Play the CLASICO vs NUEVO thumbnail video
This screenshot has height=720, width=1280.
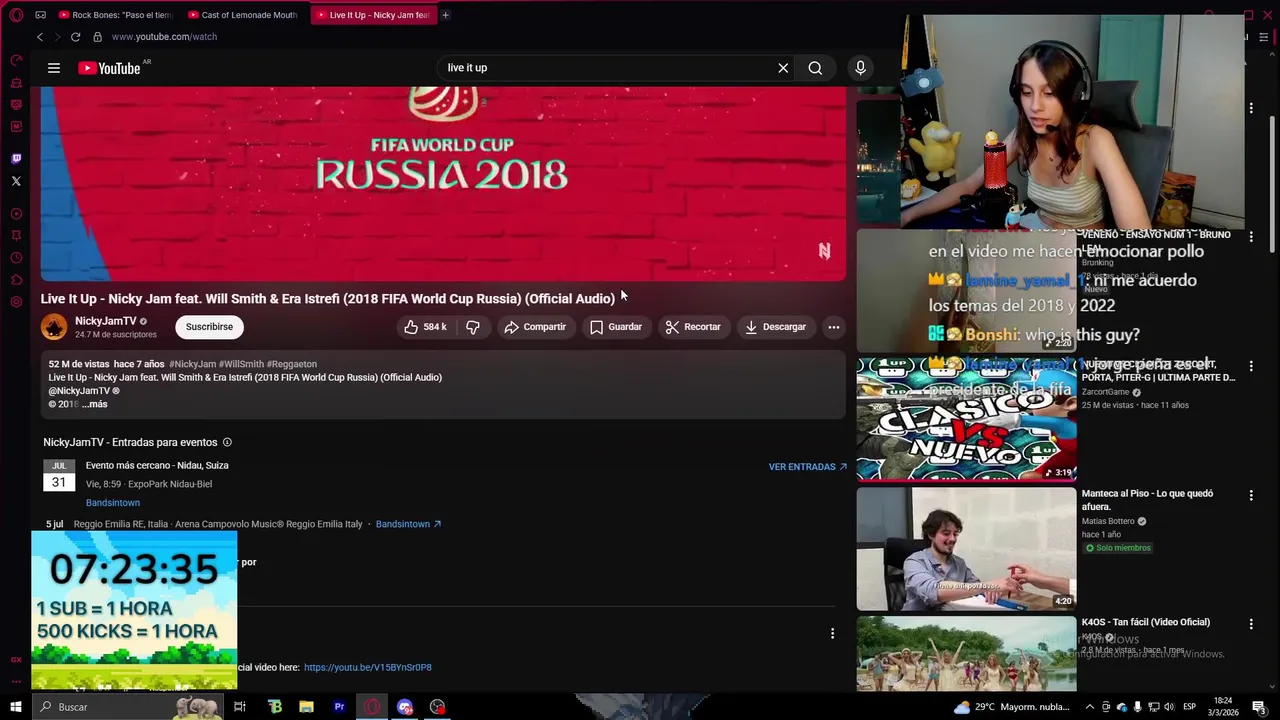point(966,418)
